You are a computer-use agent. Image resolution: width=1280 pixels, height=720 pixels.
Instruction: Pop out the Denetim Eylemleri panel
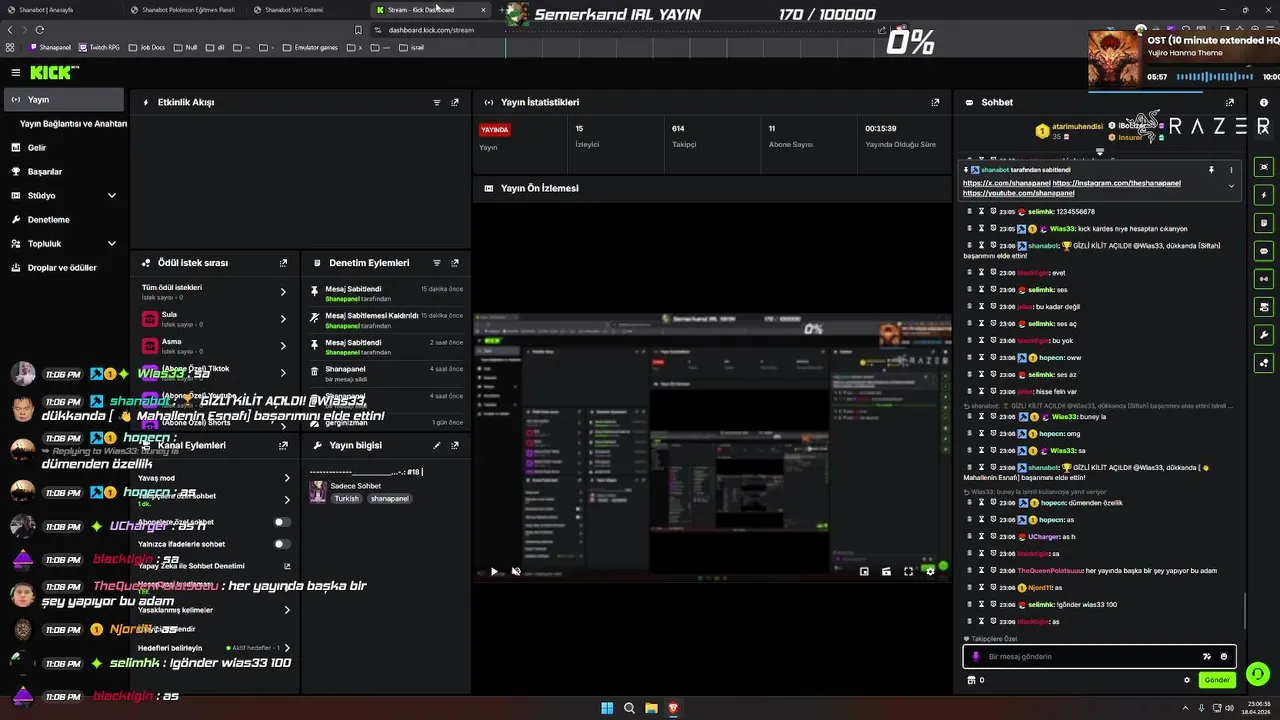(455, 263)
